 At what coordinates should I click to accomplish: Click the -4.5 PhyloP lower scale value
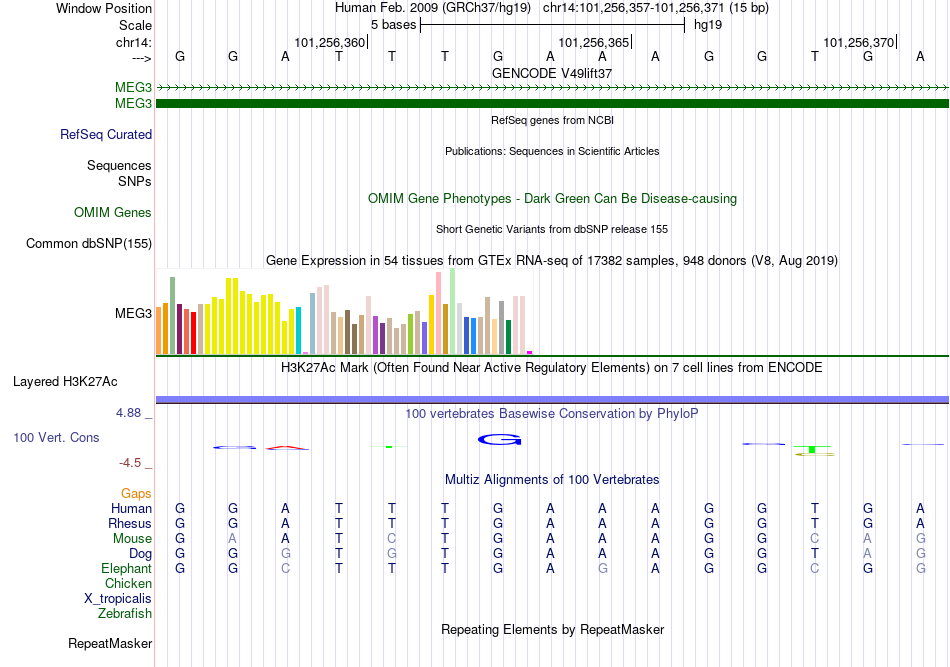(x=130, y=463)
